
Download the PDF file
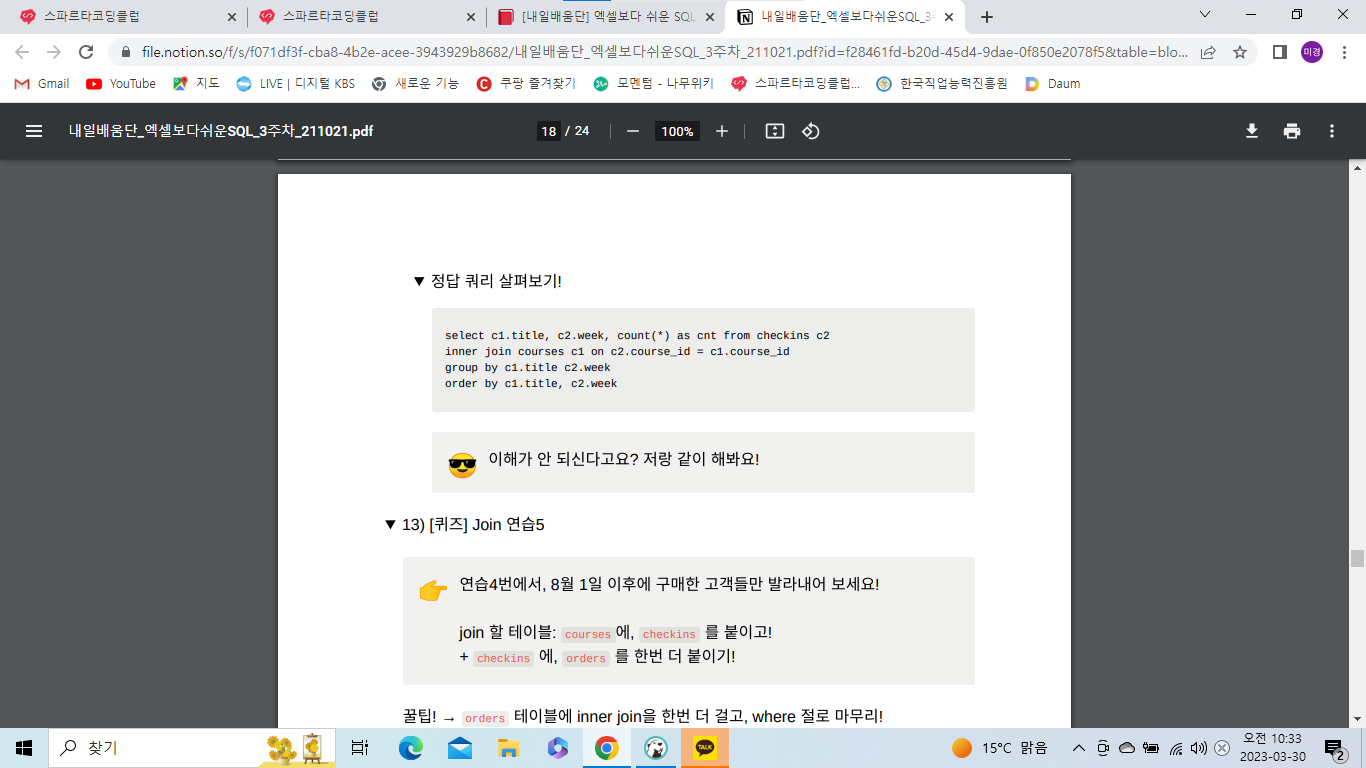pos(1251,131)
